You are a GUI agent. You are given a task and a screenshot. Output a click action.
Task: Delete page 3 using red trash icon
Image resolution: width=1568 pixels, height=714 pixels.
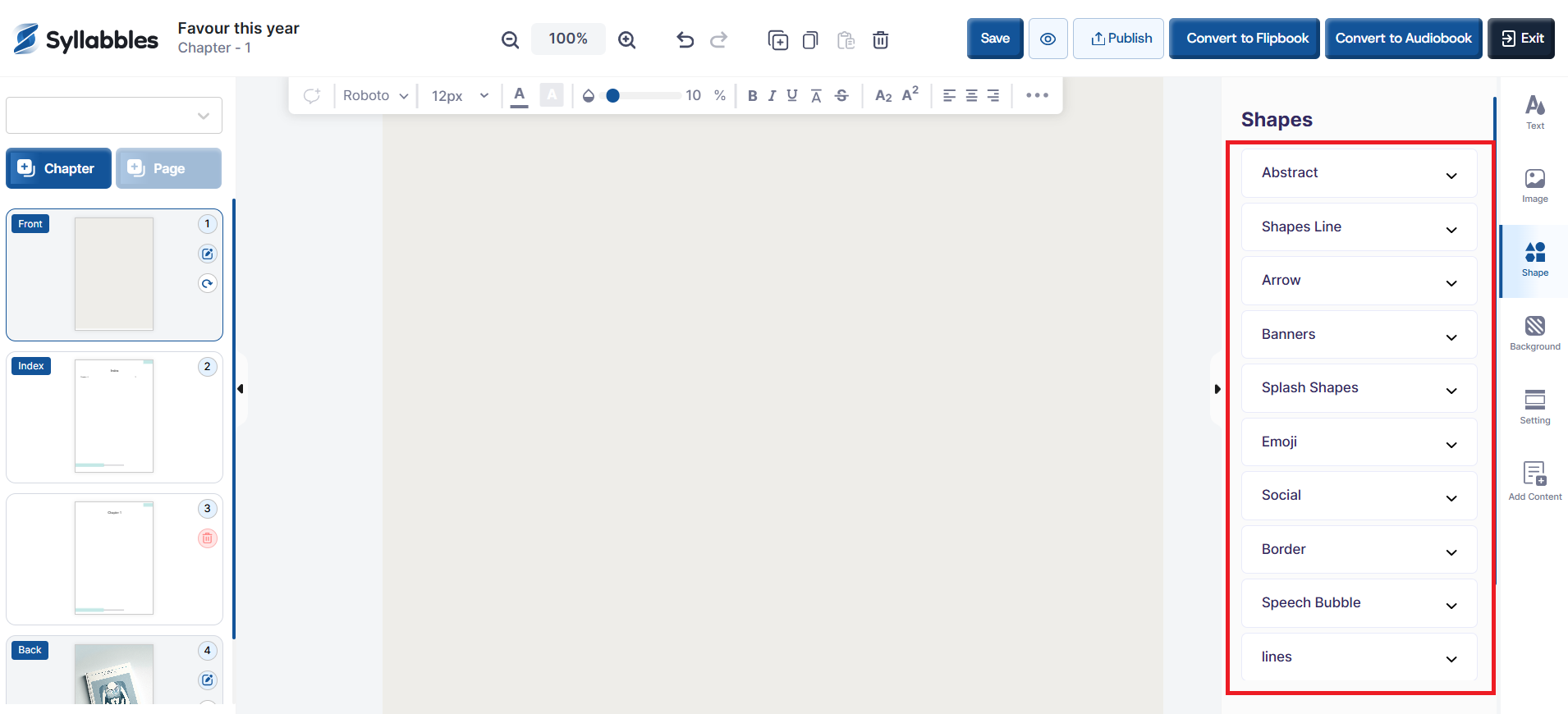(208, 538)
